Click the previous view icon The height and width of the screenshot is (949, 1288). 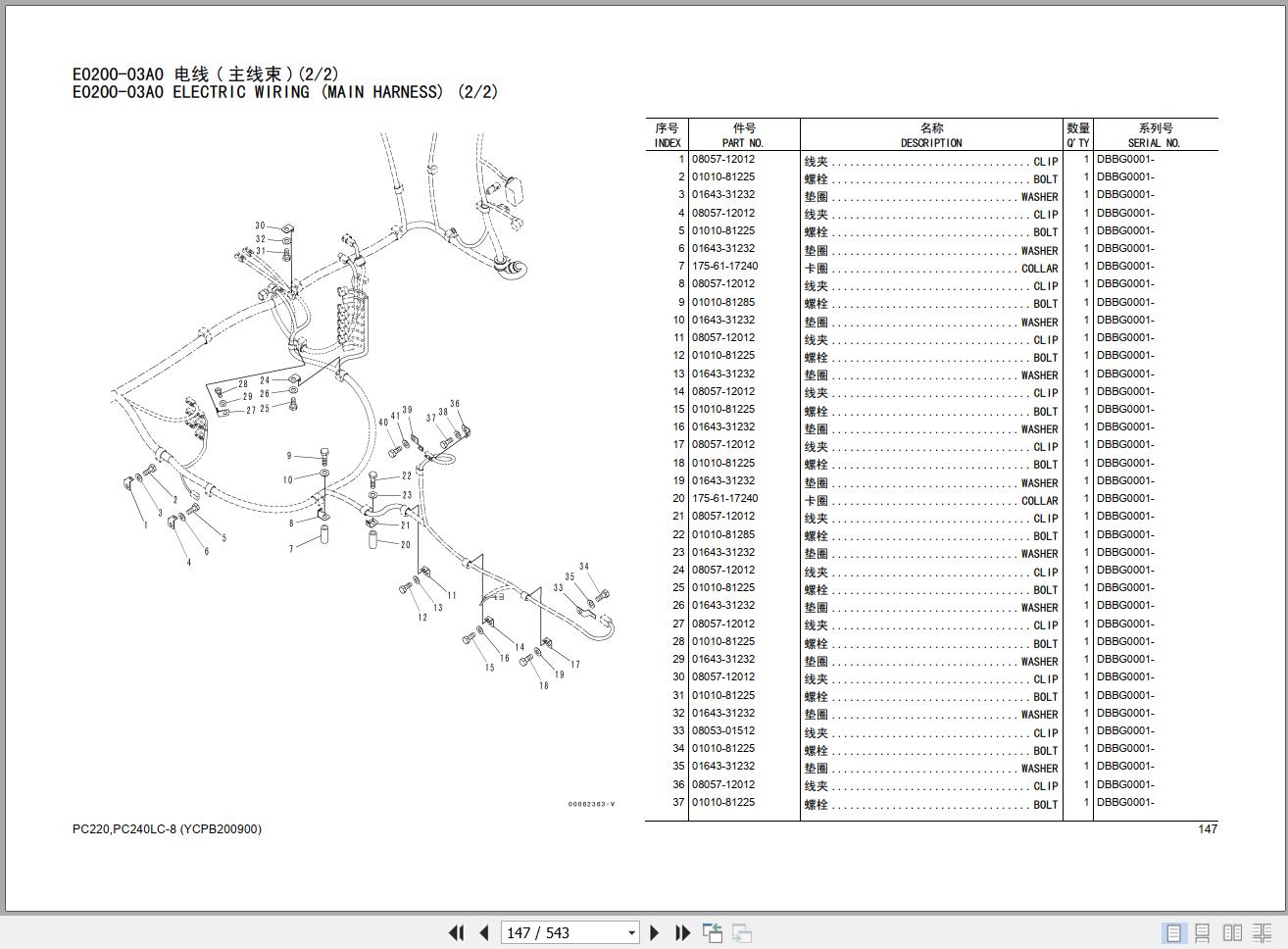[713, 932]
